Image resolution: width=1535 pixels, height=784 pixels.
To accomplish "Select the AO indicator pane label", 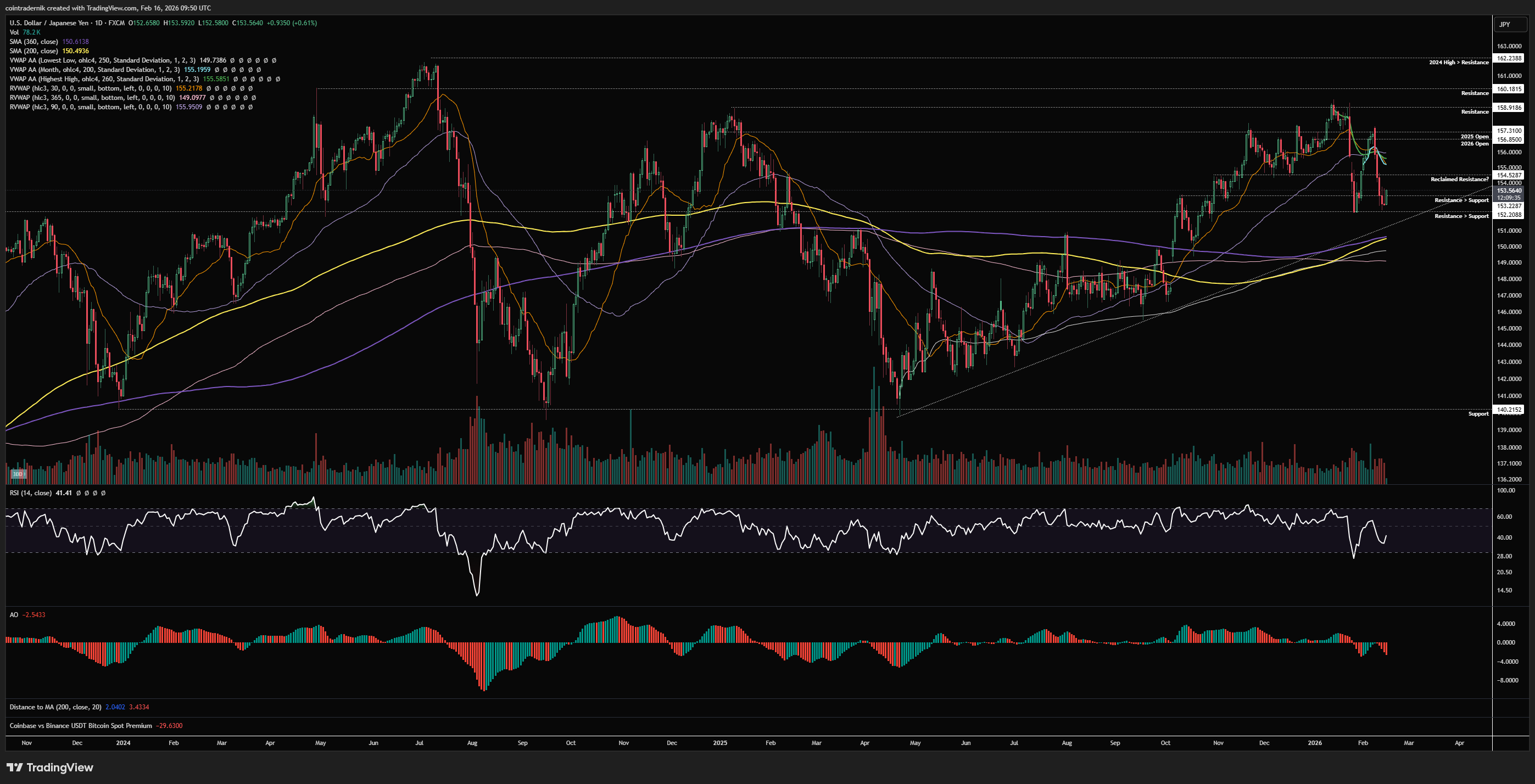I will [14, 615].
